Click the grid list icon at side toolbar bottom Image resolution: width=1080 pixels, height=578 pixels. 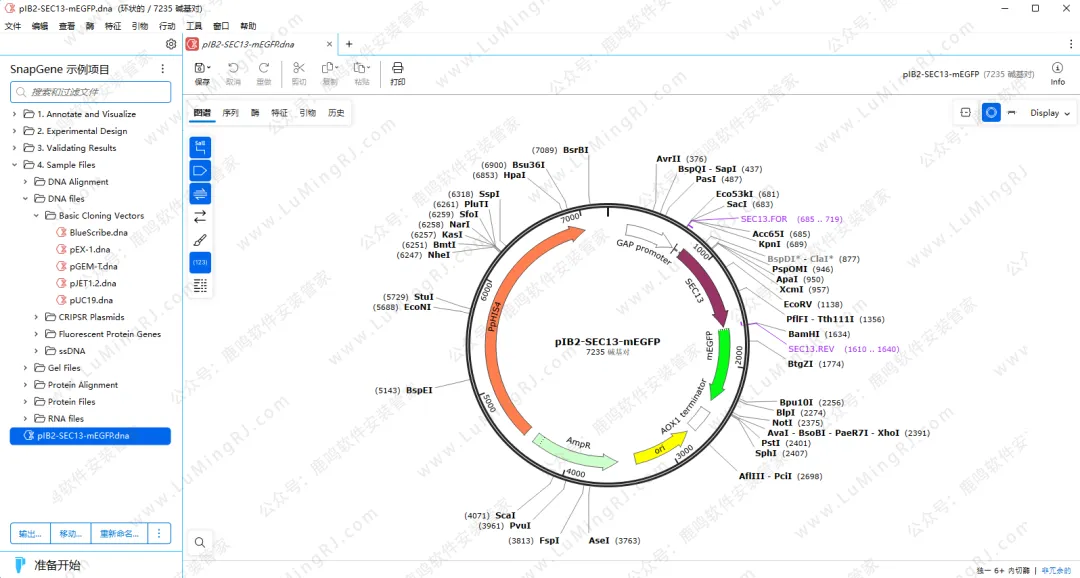[200, 286]
